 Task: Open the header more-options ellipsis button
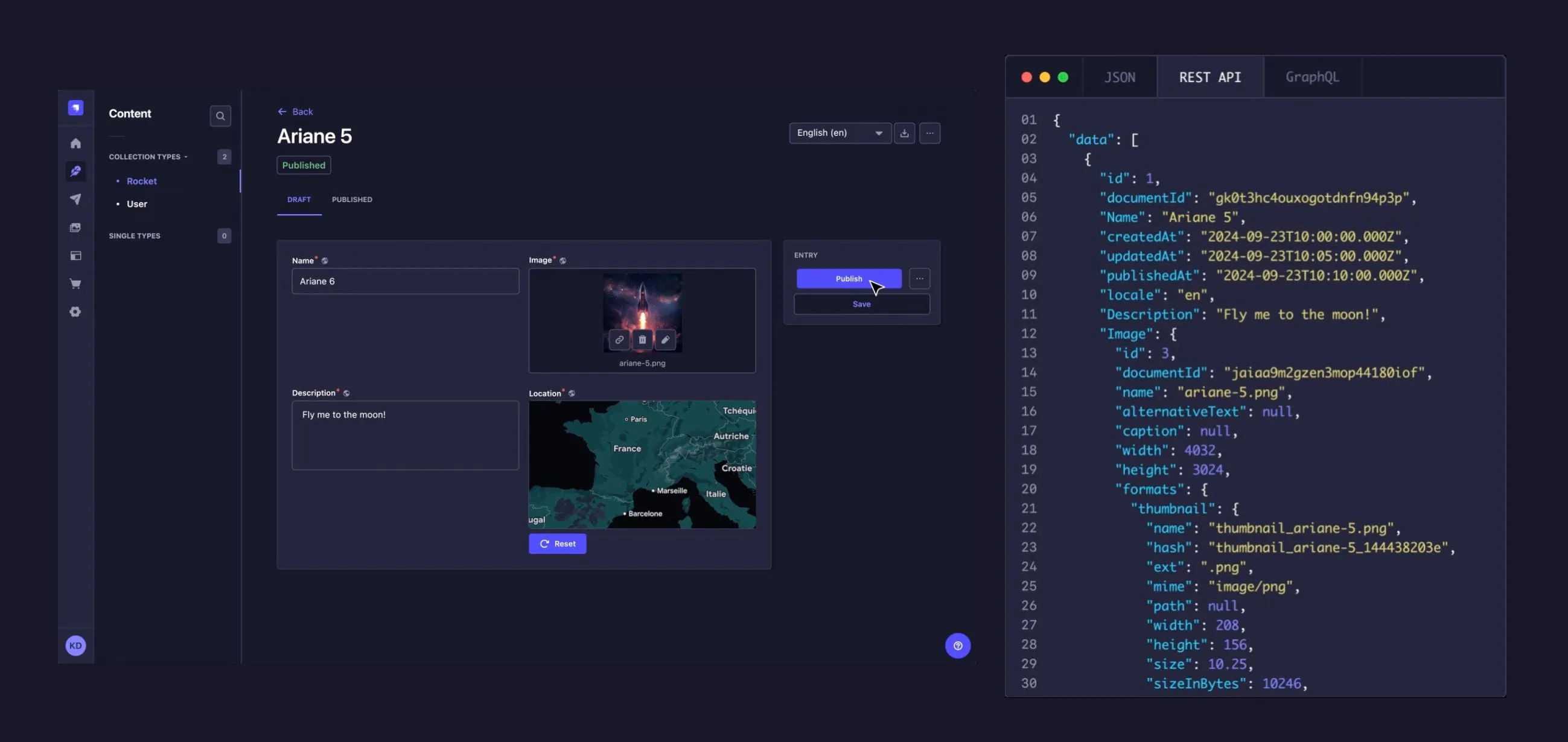(929, 133)
